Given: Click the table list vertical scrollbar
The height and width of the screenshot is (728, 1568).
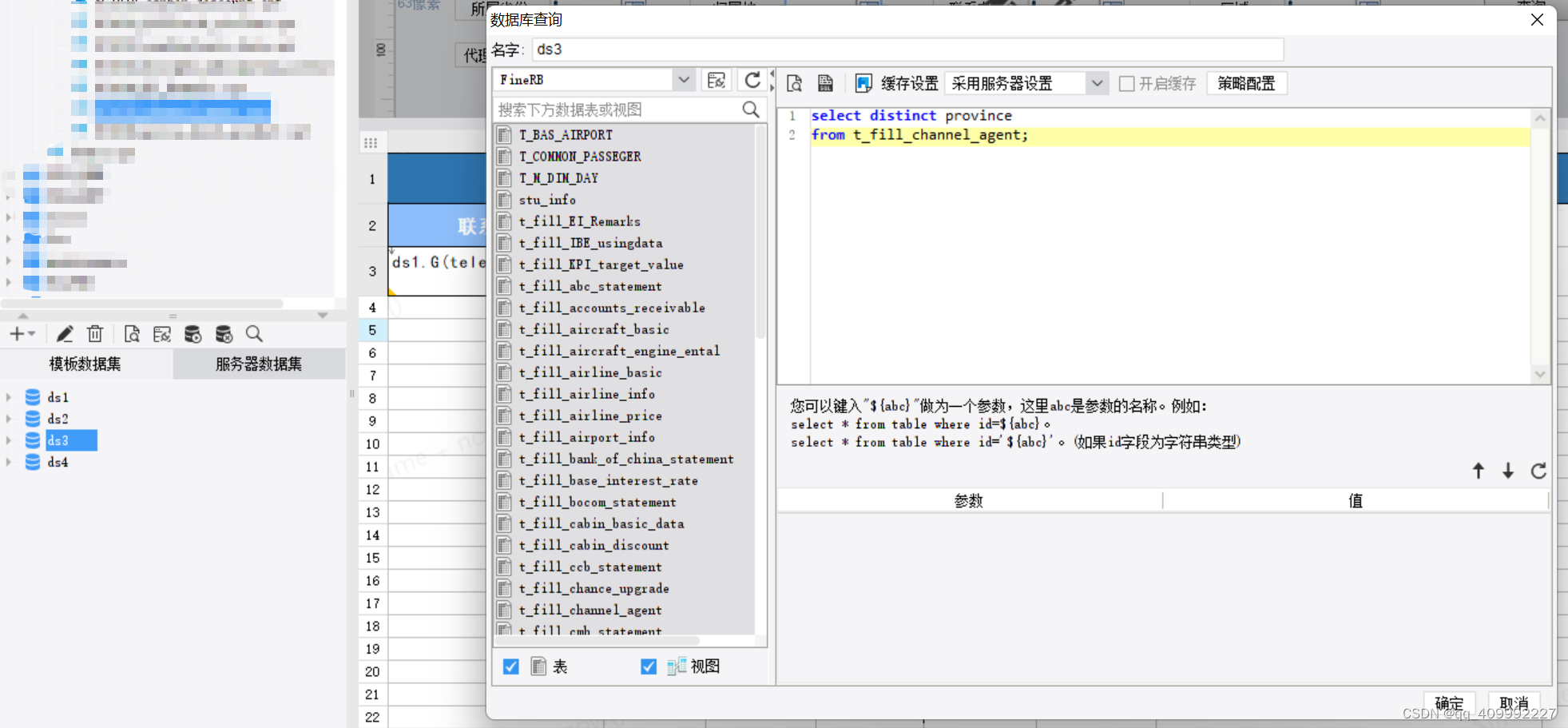Looking at the screenshot, I should click(x=760, y=232).
